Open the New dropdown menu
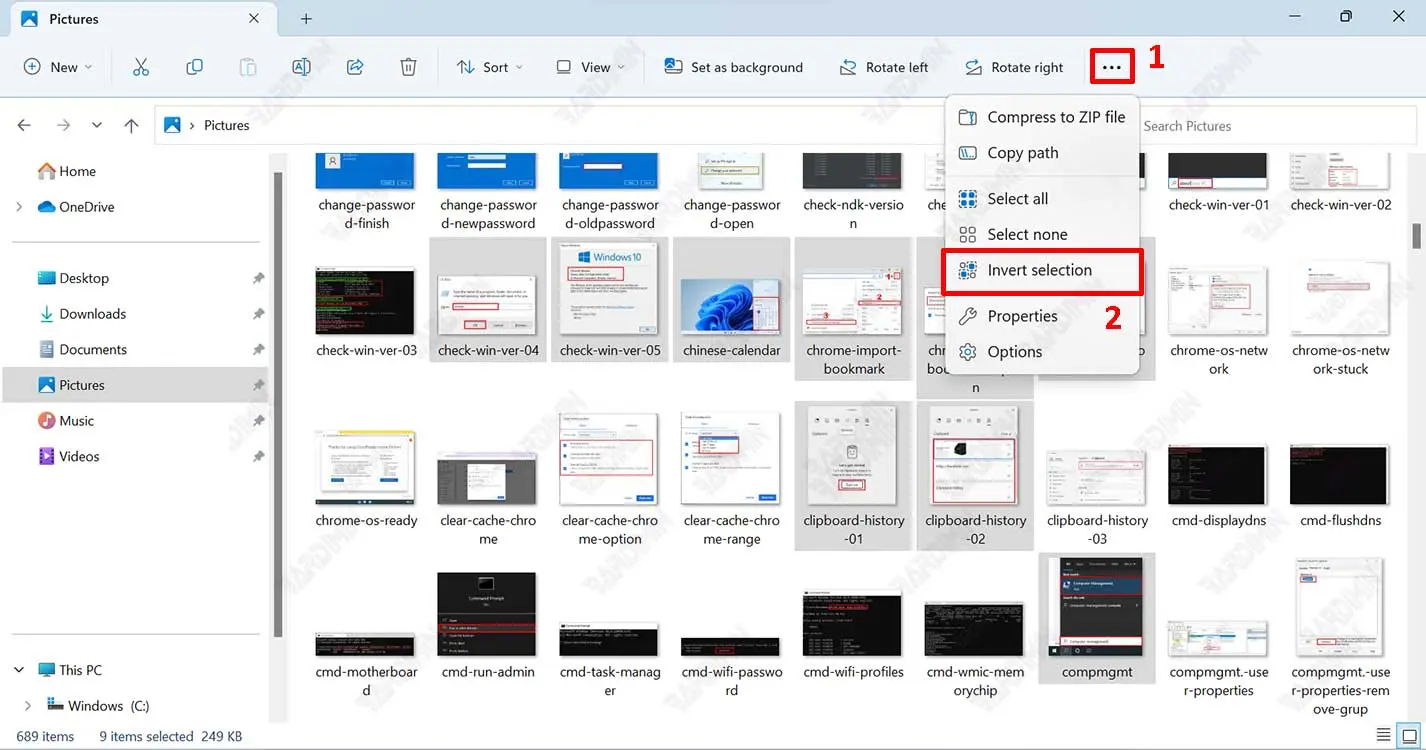The height and width of the screenshot is (750, 1426). 58,67
